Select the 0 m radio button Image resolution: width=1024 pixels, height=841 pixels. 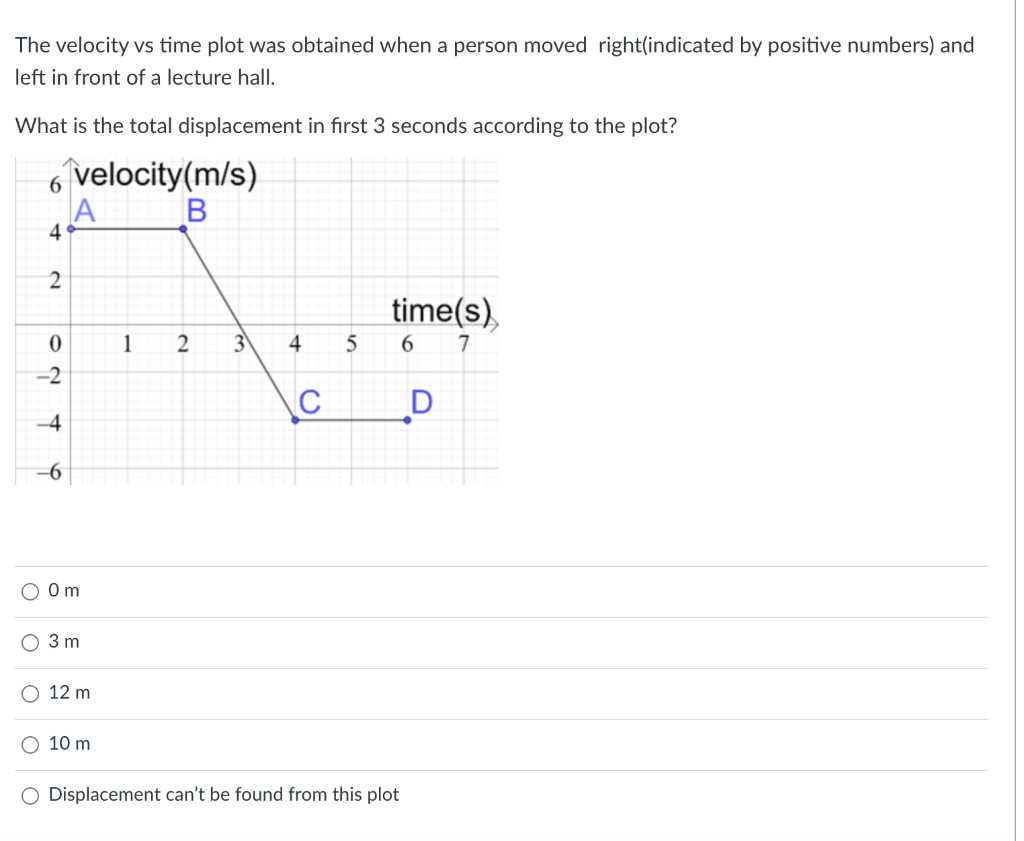(30, 591)
